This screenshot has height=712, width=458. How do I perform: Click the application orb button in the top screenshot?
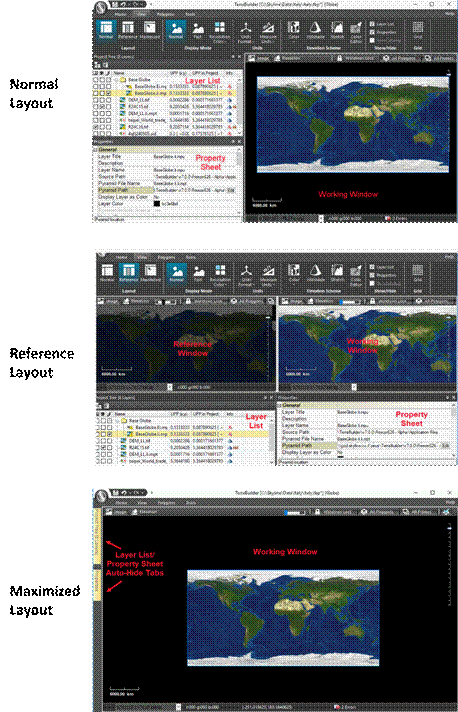point(100,7)
